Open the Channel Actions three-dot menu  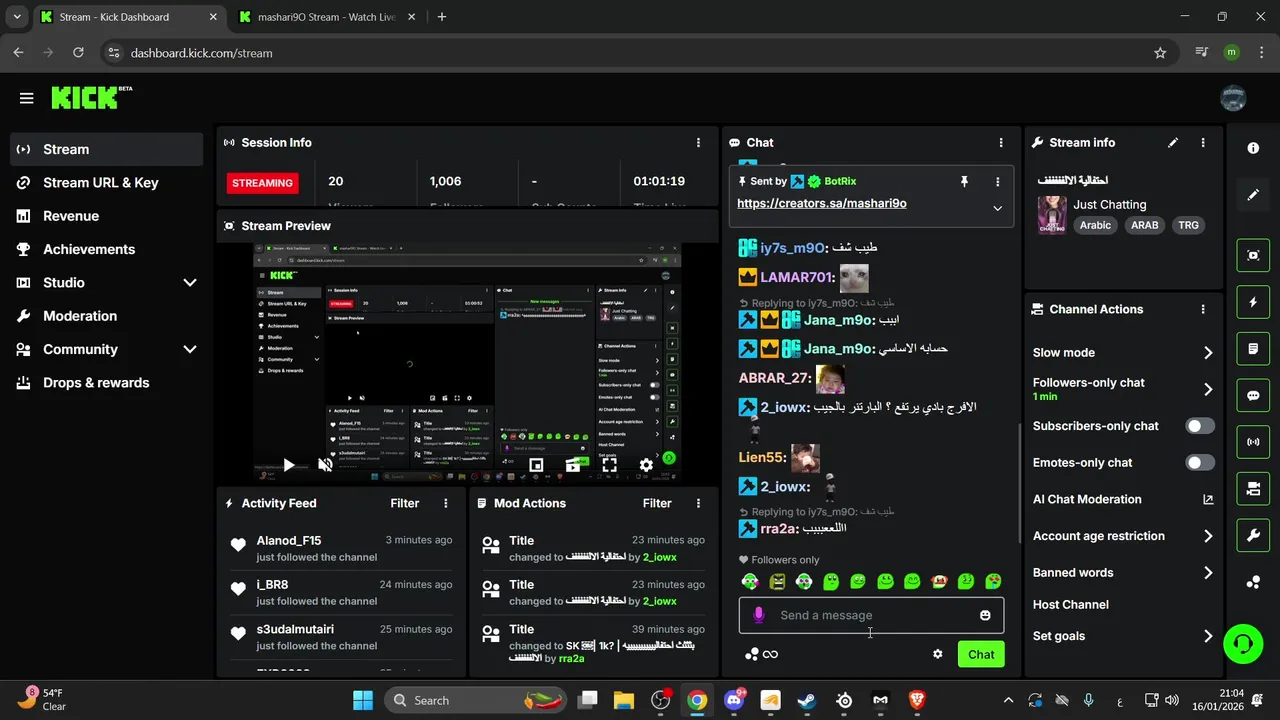1203,310
